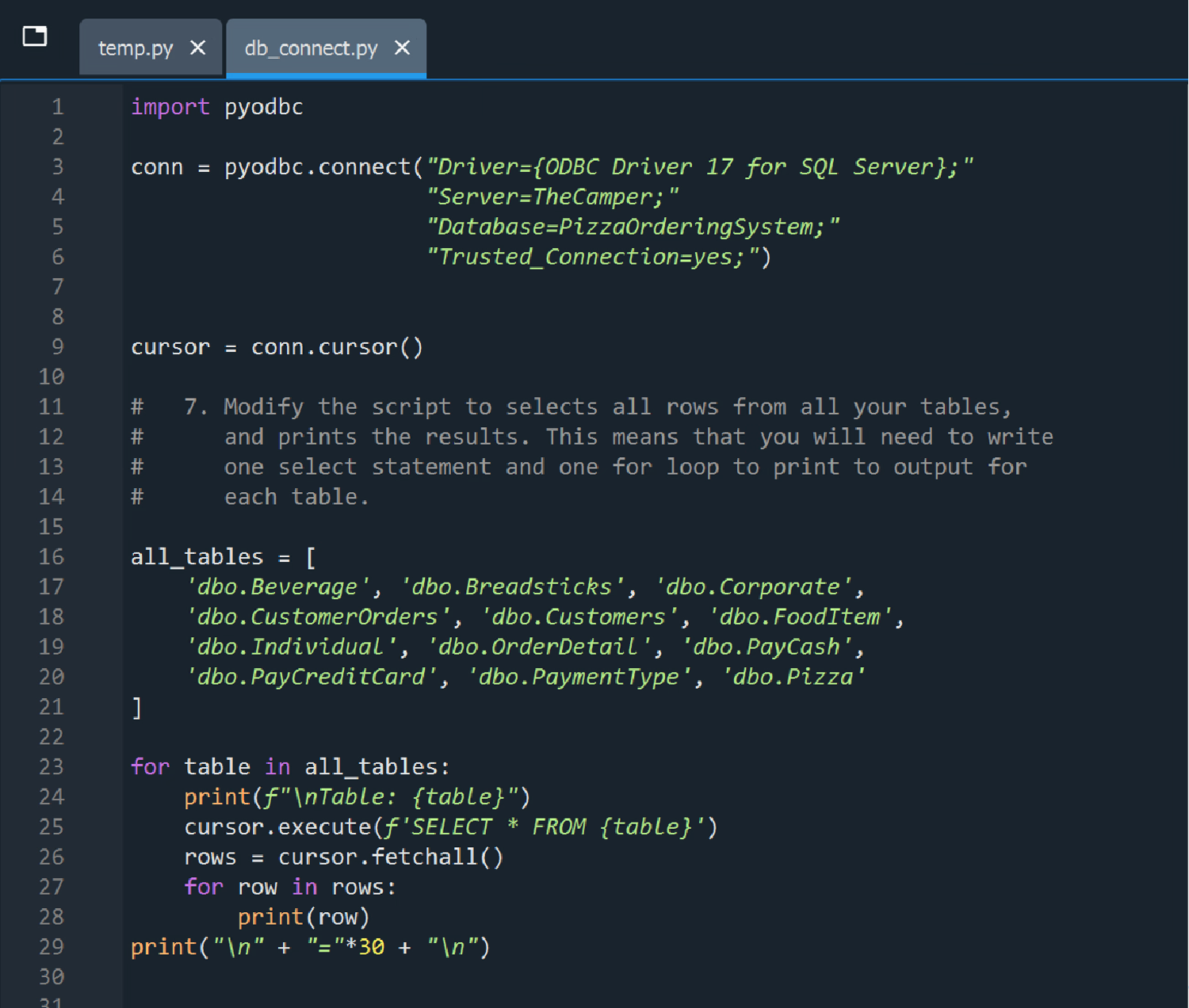Viewport: 1189px width, 1008px height.
Task: Click the 'dbo.Corporate' string
Action: [753, 587]
